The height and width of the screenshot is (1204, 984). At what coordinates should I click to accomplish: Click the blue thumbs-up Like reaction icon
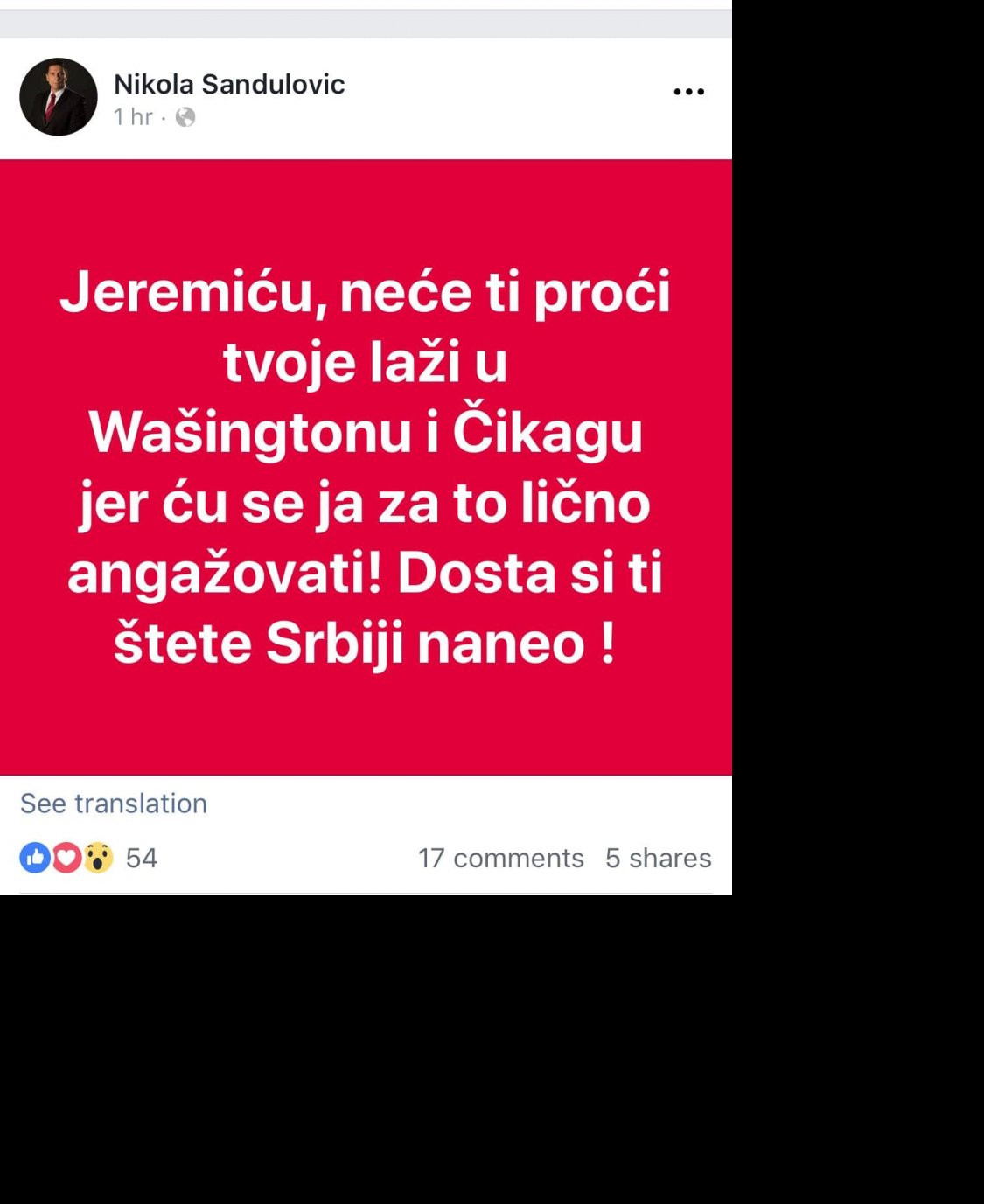point(35,858)
